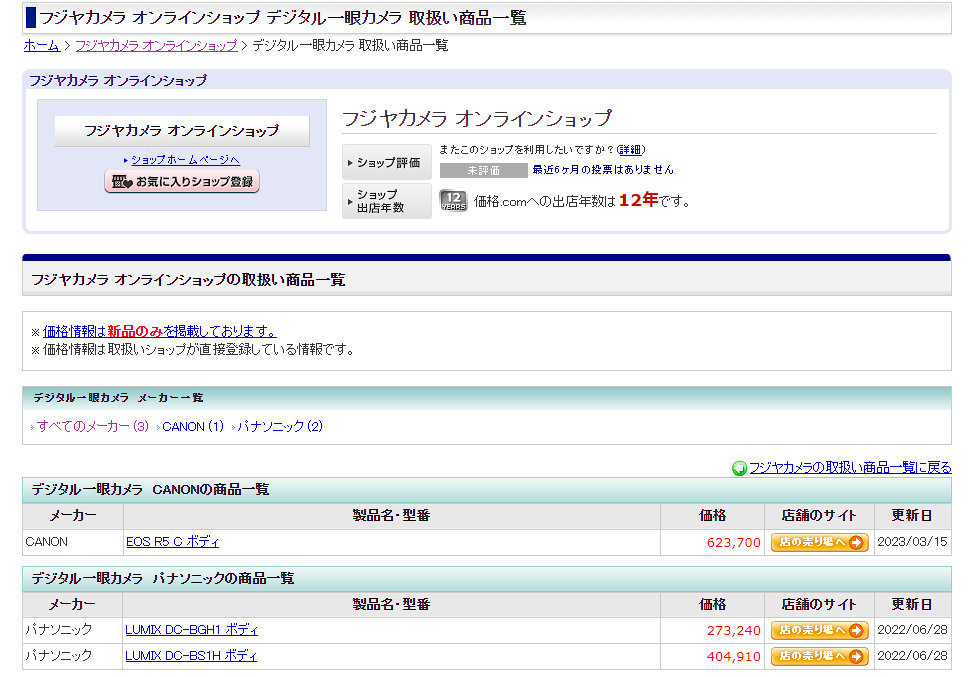The image size is (972, 677).
Task: Click the shop heart icon on favorite button
Action: (x=122, y=182)
